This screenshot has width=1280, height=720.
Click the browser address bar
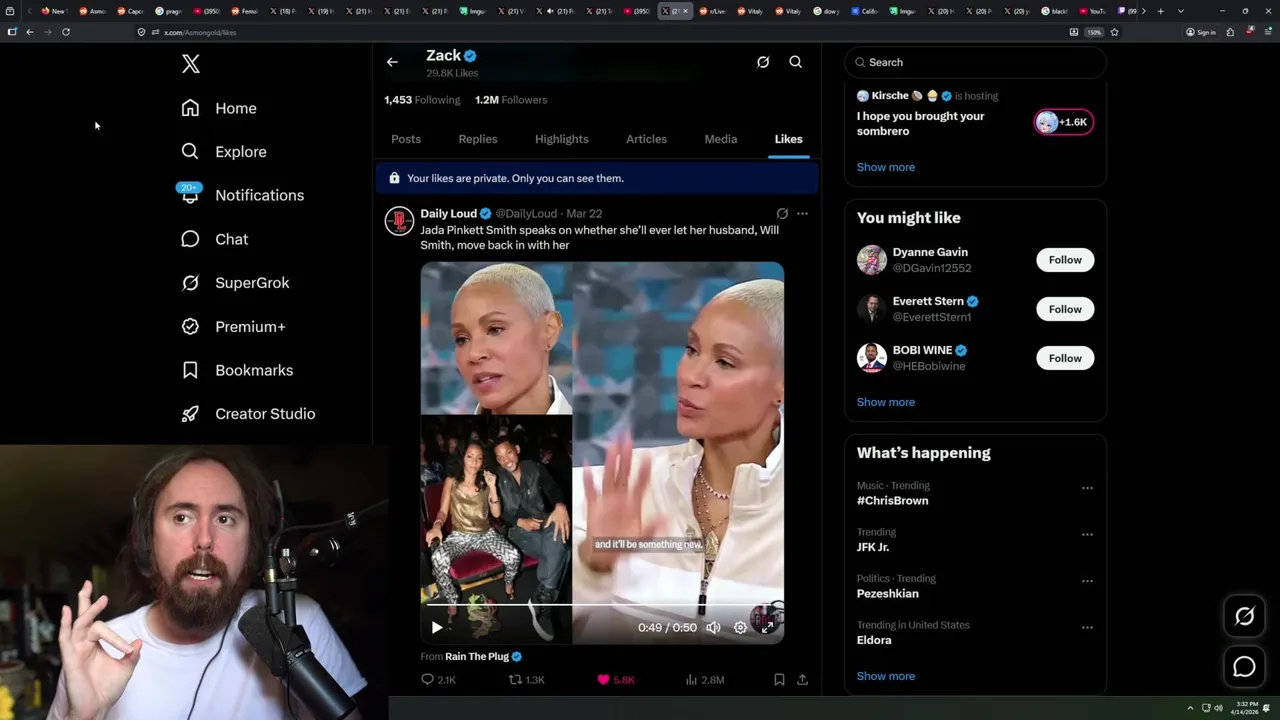point(600,32)
